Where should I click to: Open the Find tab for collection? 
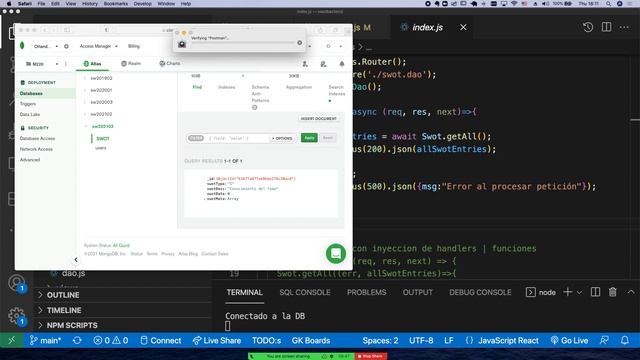(197, 87)
